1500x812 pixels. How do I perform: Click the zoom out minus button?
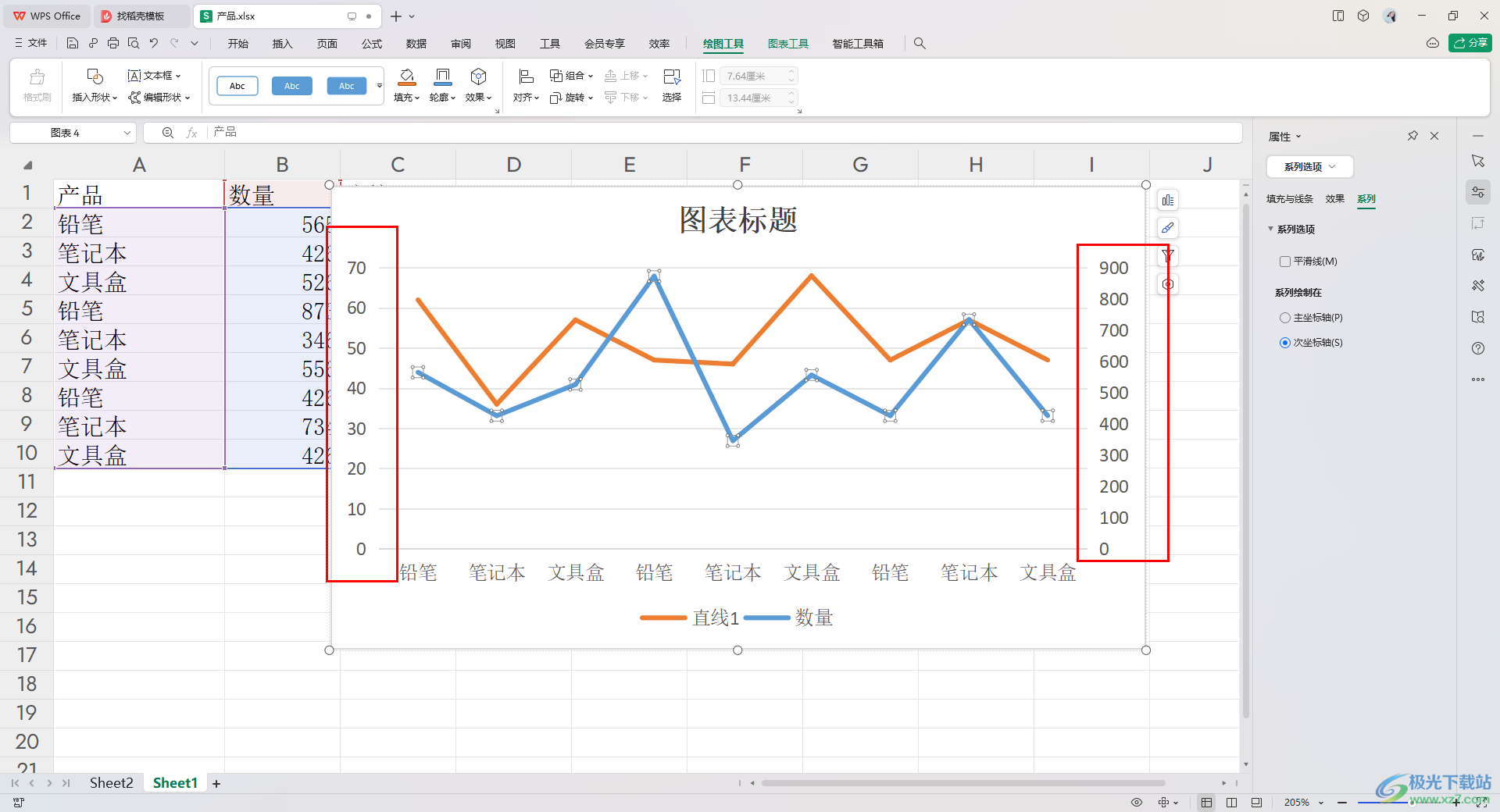pos(1341,802)
